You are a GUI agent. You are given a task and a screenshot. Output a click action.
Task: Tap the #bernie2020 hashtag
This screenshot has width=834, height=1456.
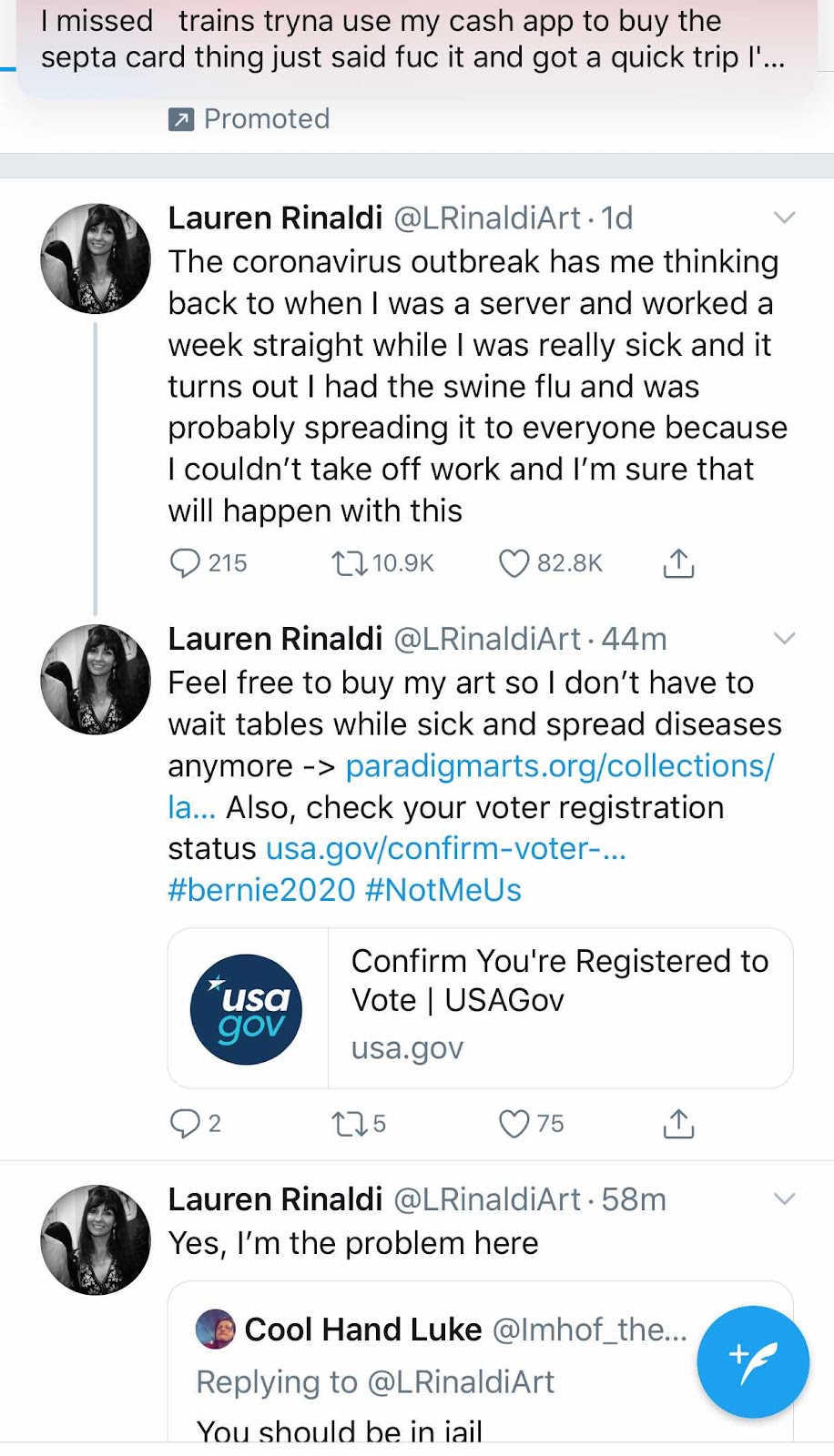[261, 890]
